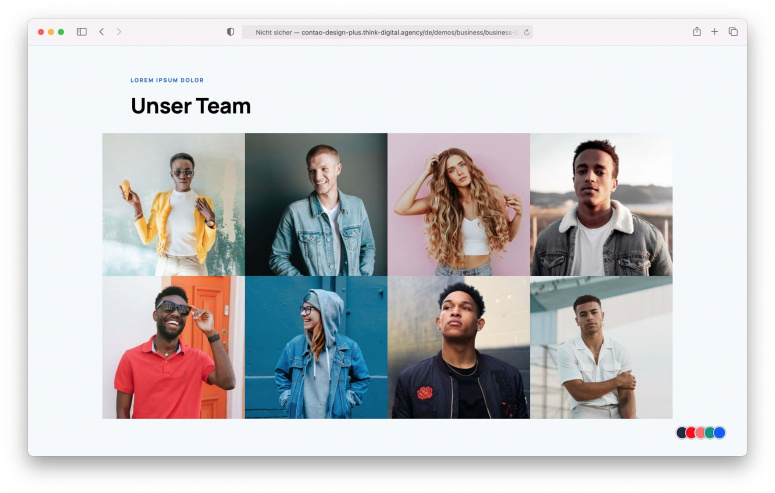
Task: Click the man with crossed arms photo
Action: point(601,347)
